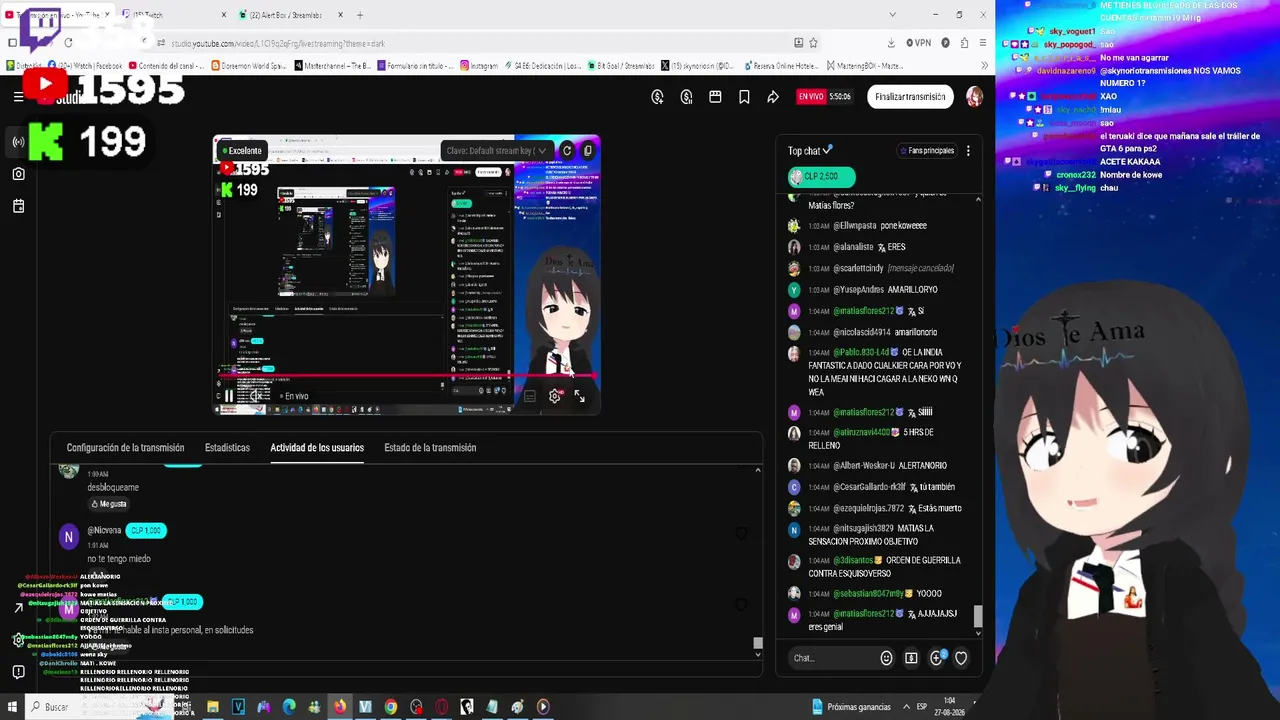
Task: Share the live stream with the arrow icon
Action: [773, 97]
